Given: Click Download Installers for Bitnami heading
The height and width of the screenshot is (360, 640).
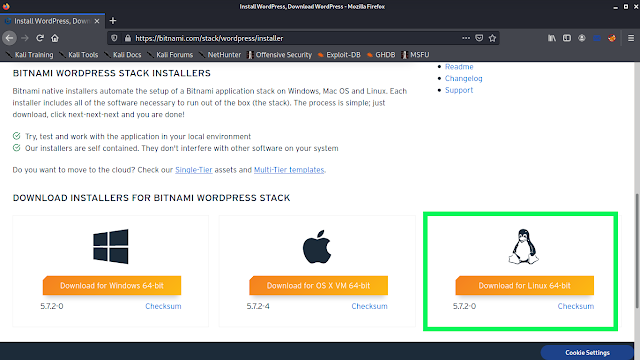Looking at the screenshot, I should (x=151, y=198).
